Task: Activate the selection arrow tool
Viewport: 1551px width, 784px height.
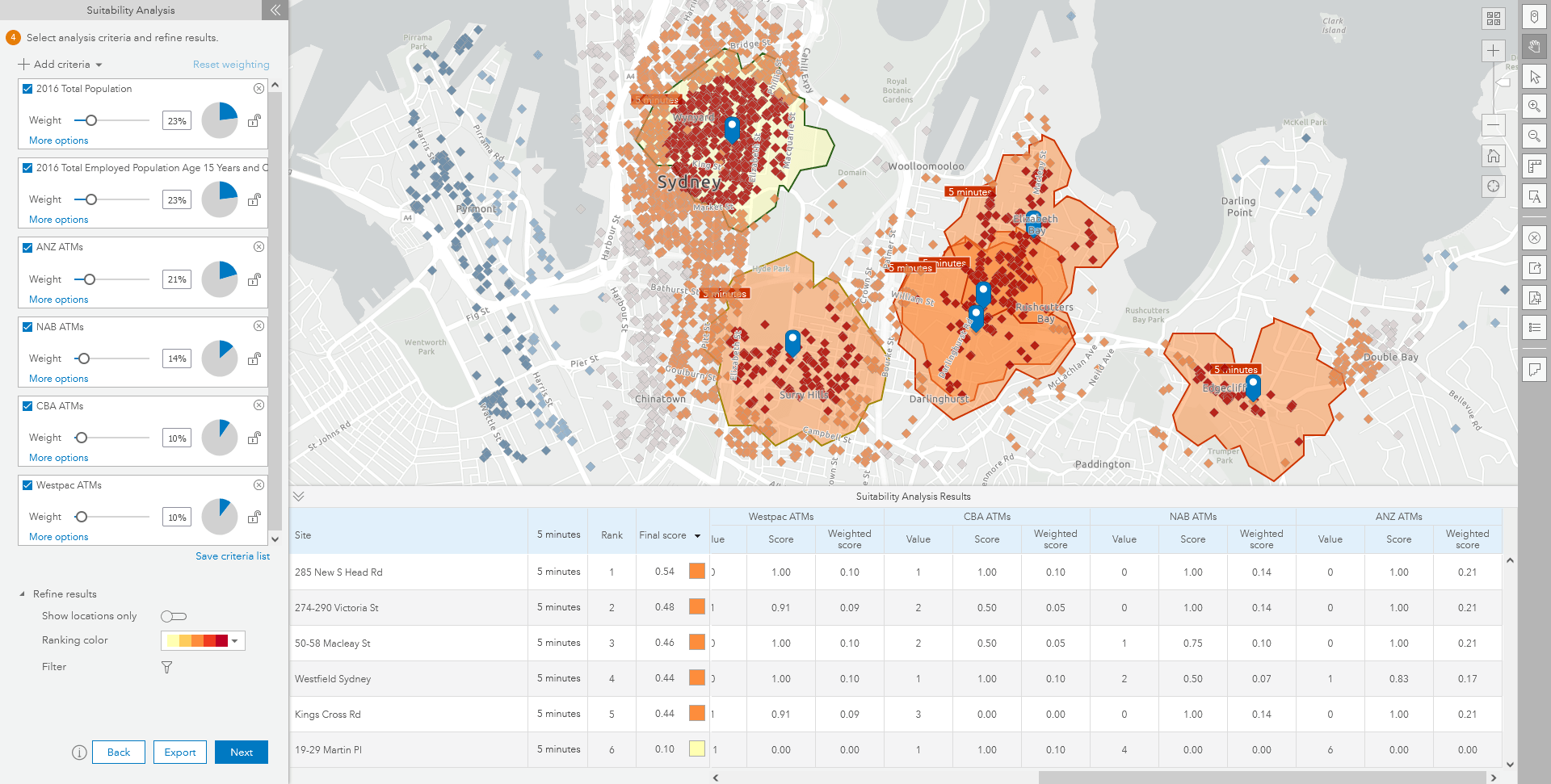Action: click(x=1533, y=76)
